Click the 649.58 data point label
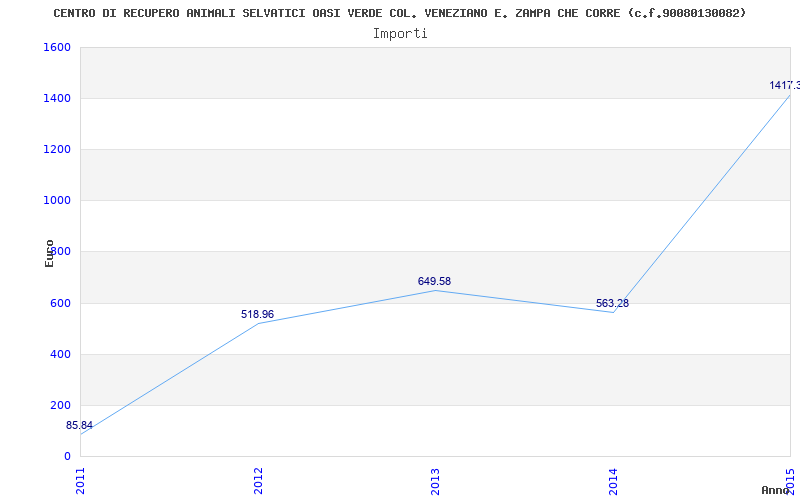This screenshot has width=800, height=500. 434,281
